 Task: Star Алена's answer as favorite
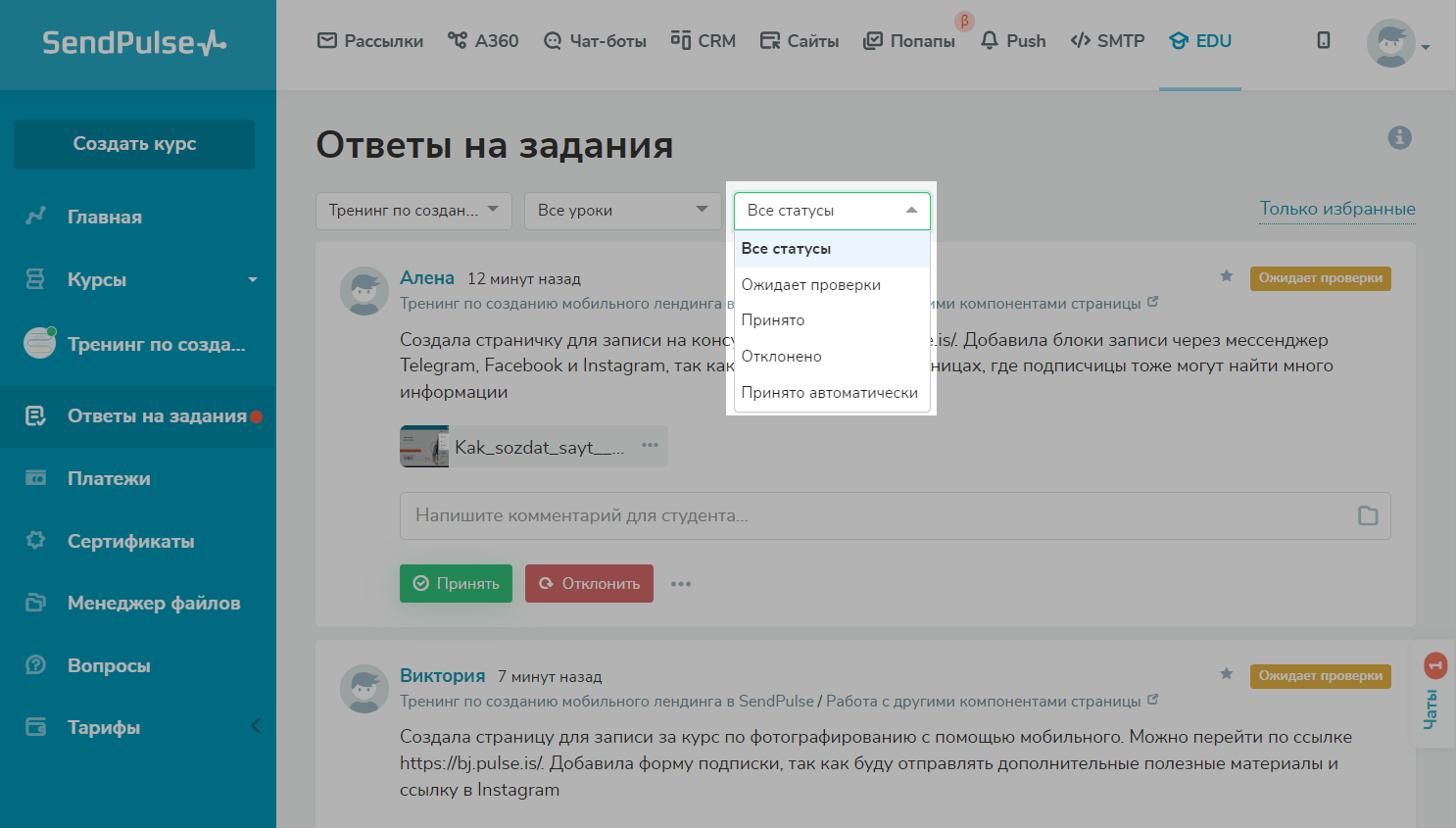(1226, 276)
